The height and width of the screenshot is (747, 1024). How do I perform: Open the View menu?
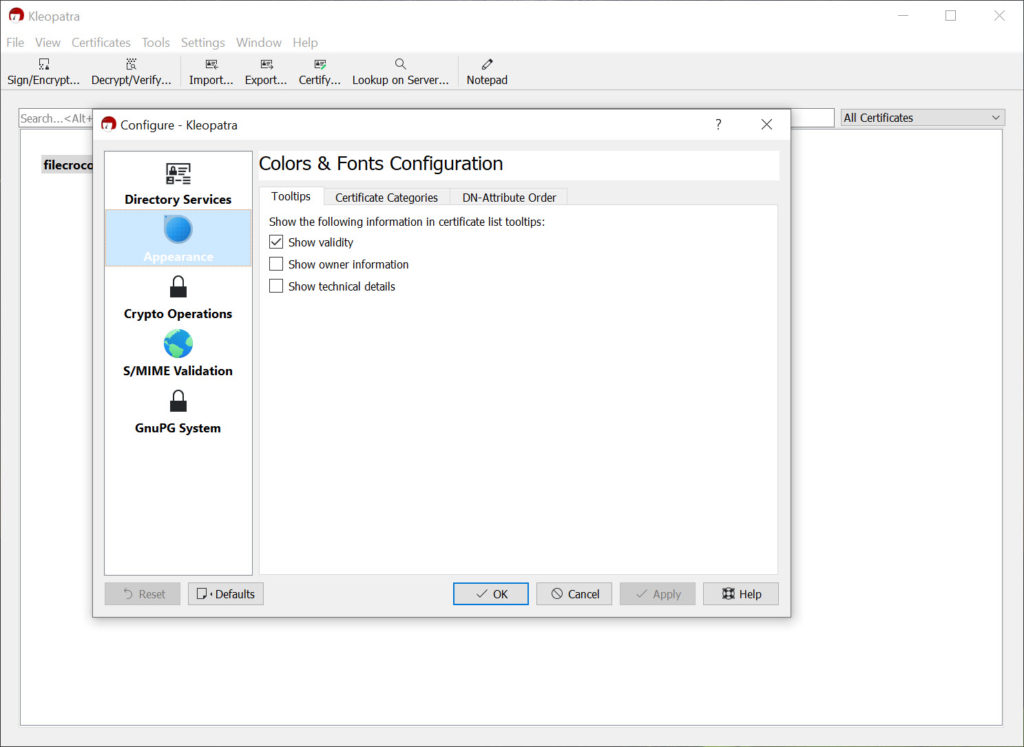click(48, 42)
